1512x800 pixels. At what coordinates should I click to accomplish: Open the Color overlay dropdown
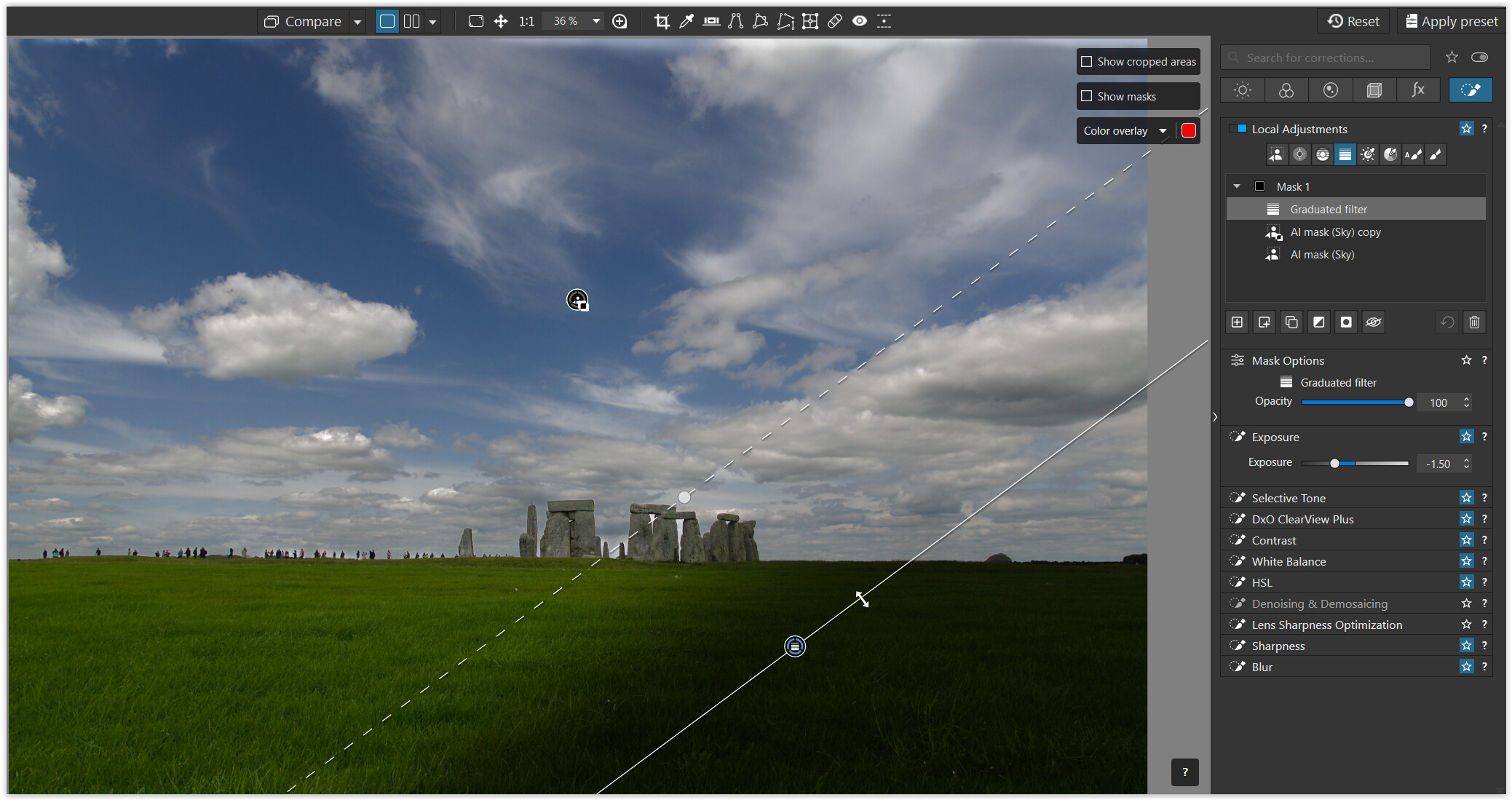click(x=1163, y=131)
